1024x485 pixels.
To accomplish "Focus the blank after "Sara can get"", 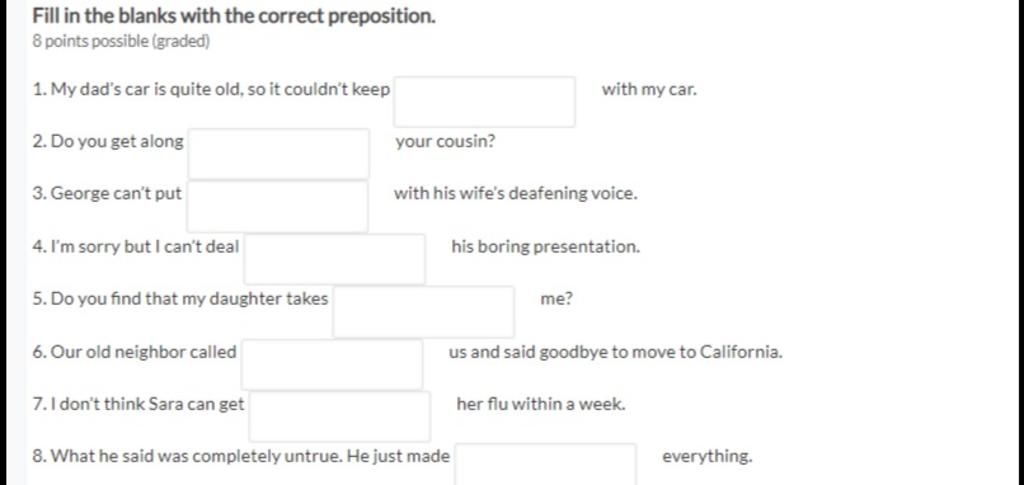I will pos(340,416).
